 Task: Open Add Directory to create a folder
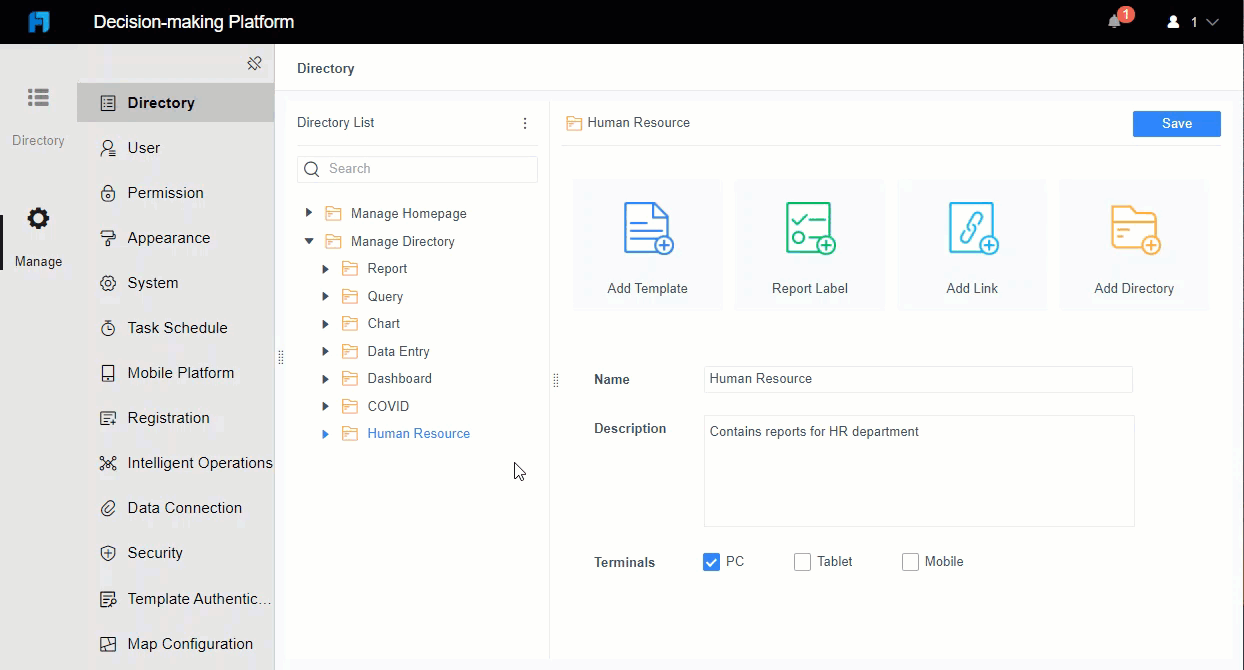click(x=1133, y=244)
